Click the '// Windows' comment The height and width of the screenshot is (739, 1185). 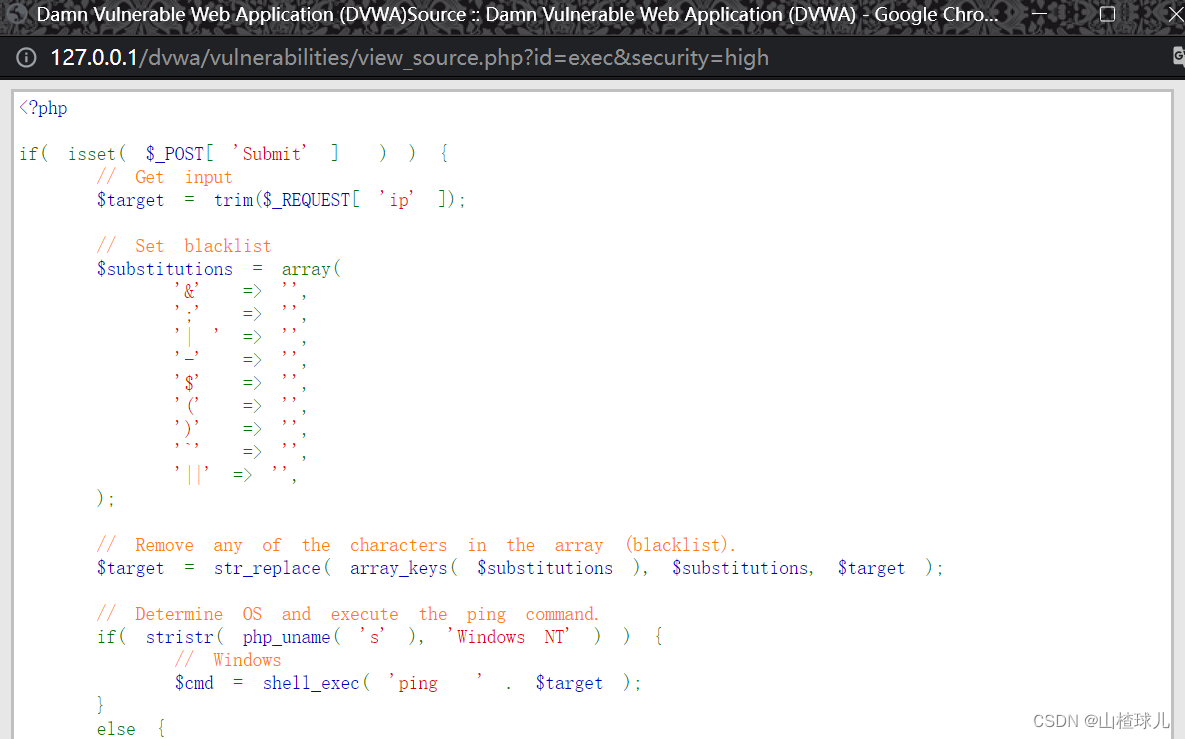(228, 660)
